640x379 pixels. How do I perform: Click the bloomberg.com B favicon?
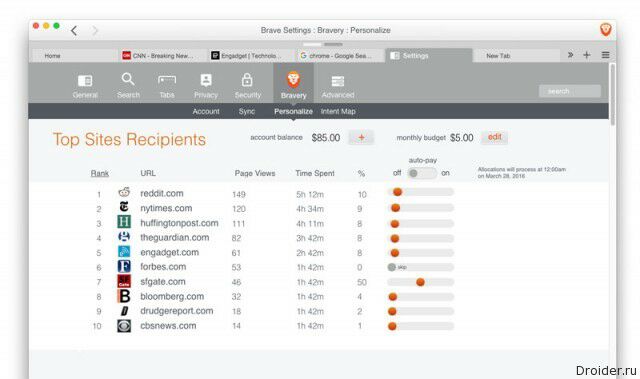point(124,296)
